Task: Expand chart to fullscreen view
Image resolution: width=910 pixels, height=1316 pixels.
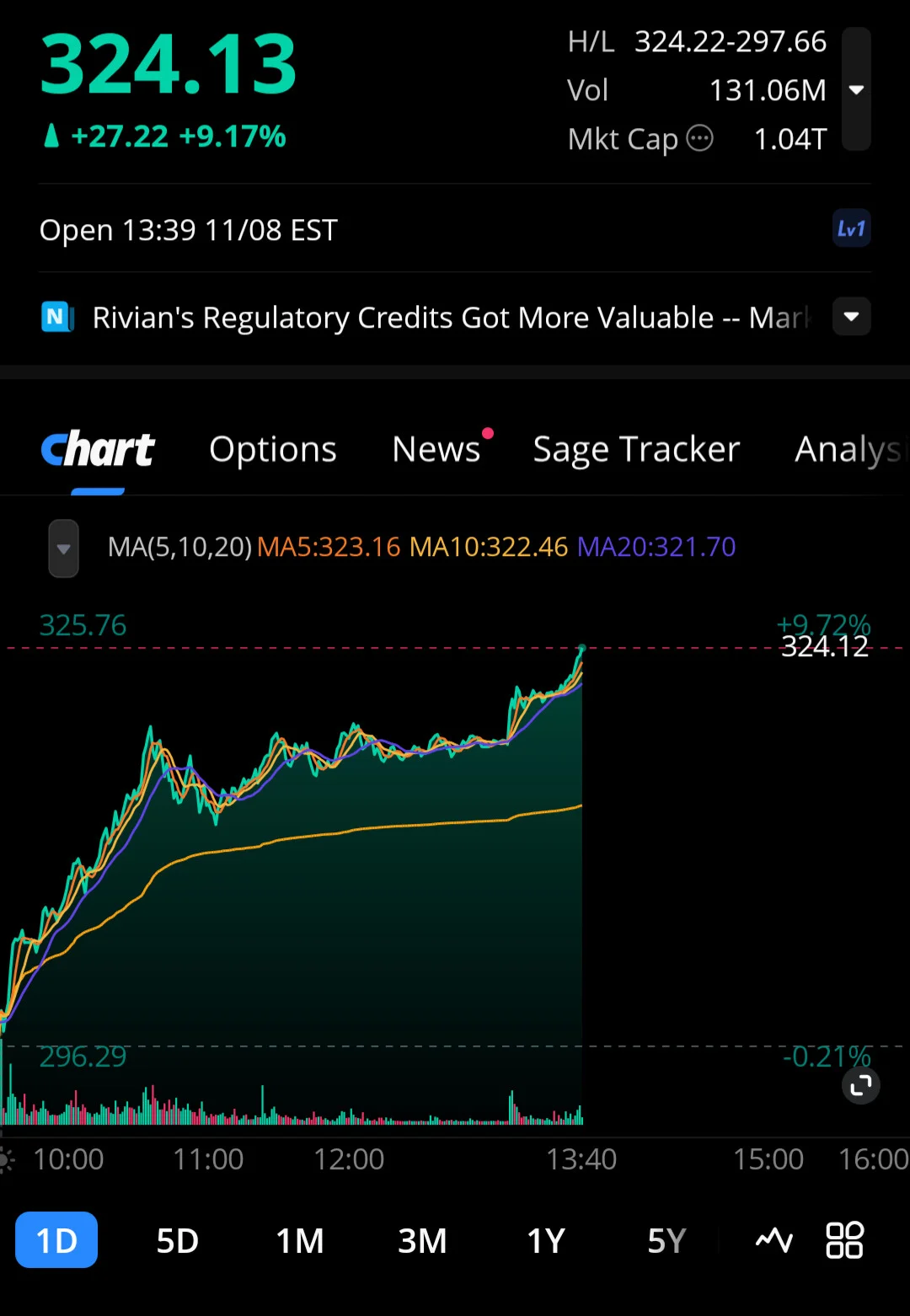Action: 860,1085
